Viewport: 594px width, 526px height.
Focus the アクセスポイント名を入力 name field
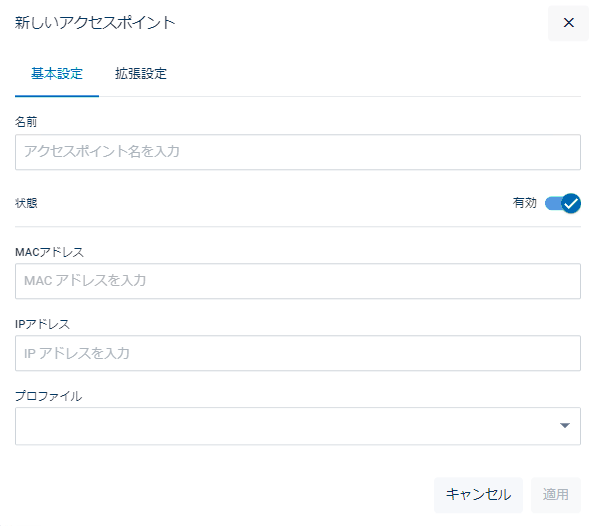pos(298,152)
